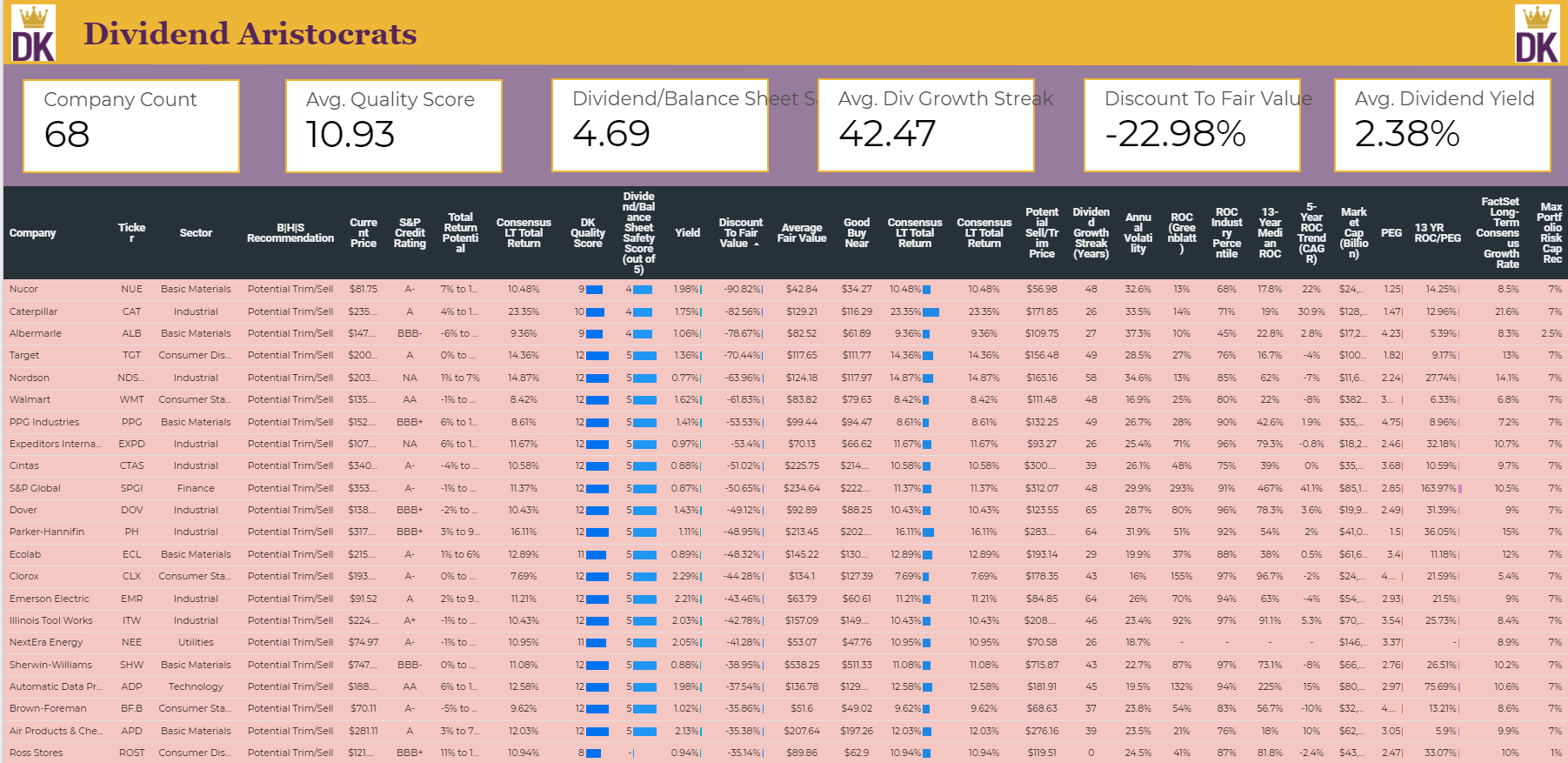Click the Clorox company cell
This screenshot has height=763, width=1568.
pyautogui.click(x=23, y=576)
